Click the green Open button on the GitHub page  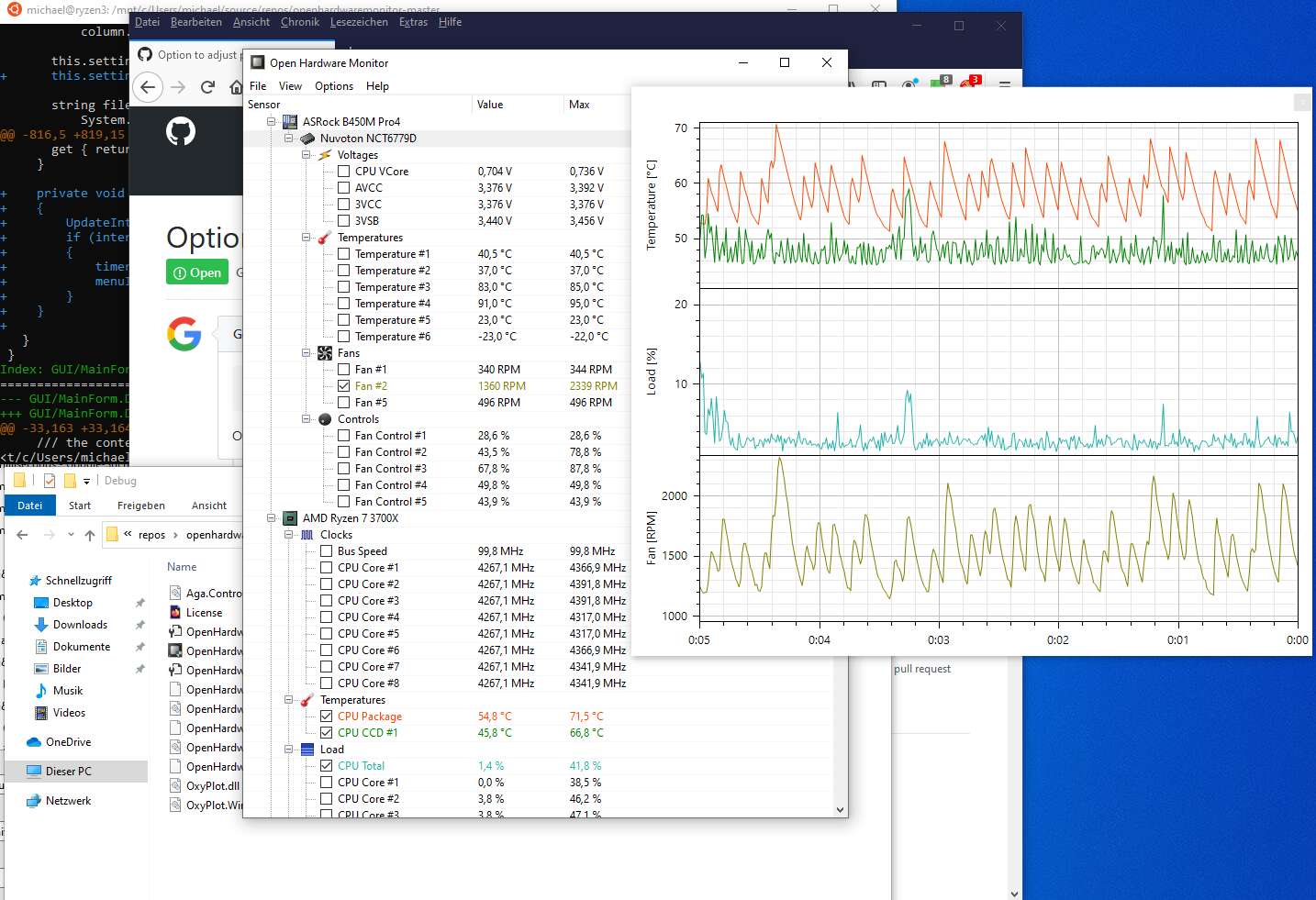click(x=196, y=272)
